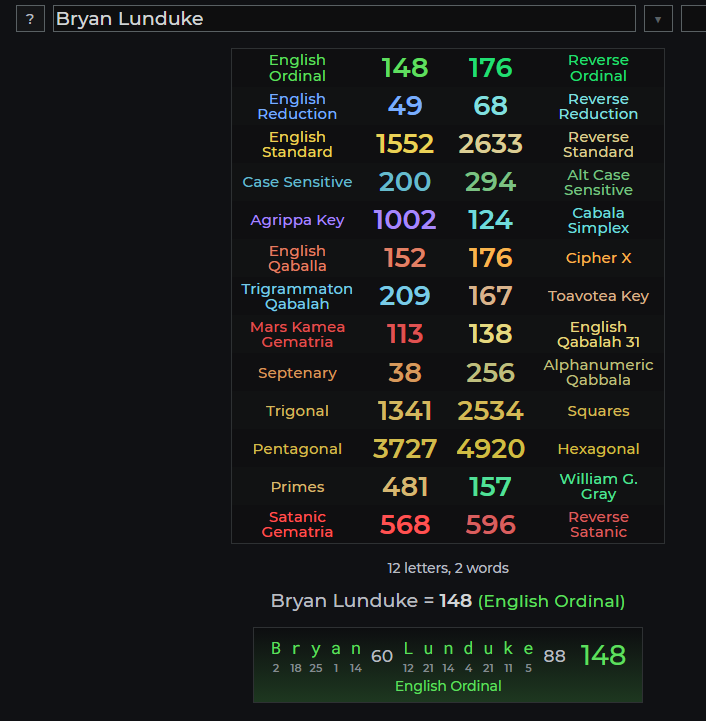Image resolution: width=706 pixels, height=721 pixels.
Task: Open the question mark help button
Action: point(30,19)
